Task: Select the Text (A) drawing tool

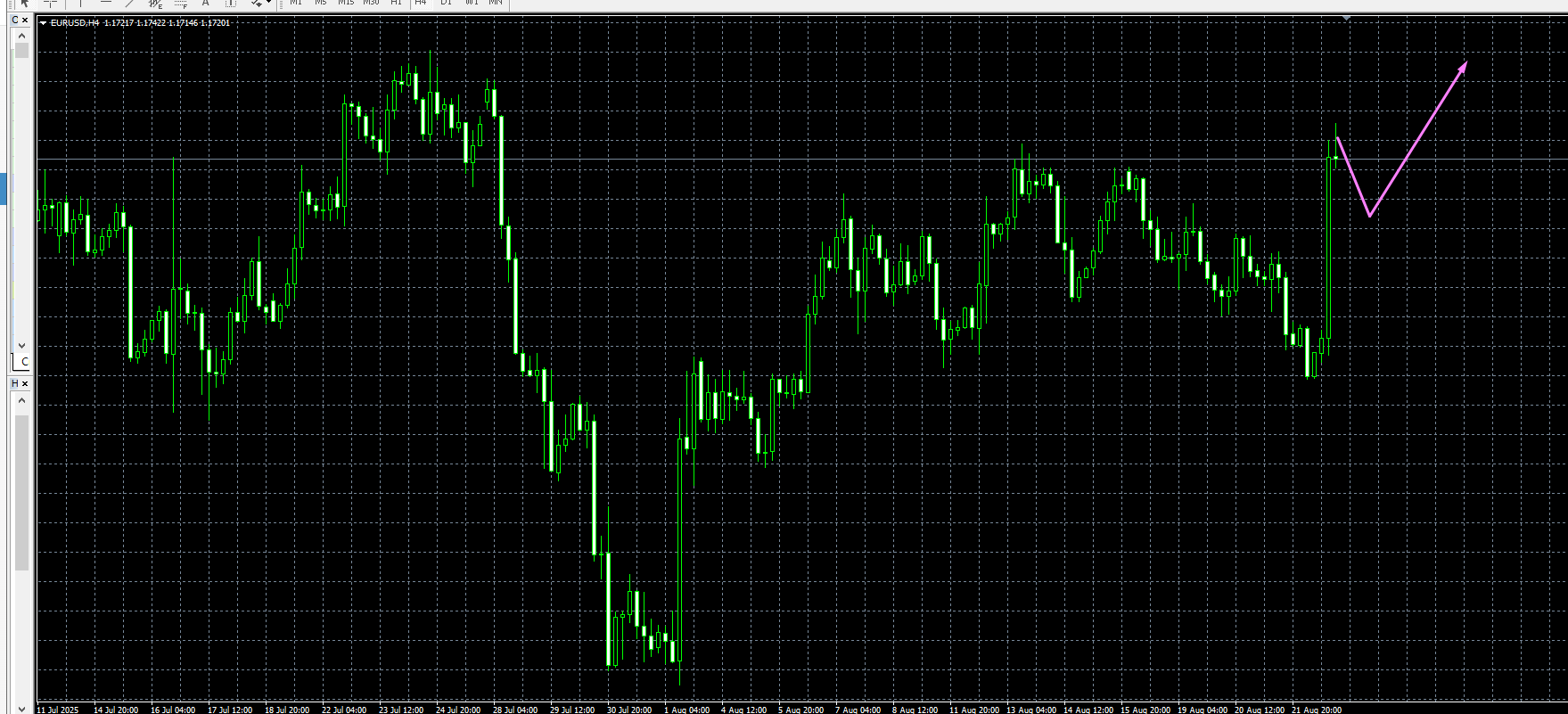Action: (206, 3)
